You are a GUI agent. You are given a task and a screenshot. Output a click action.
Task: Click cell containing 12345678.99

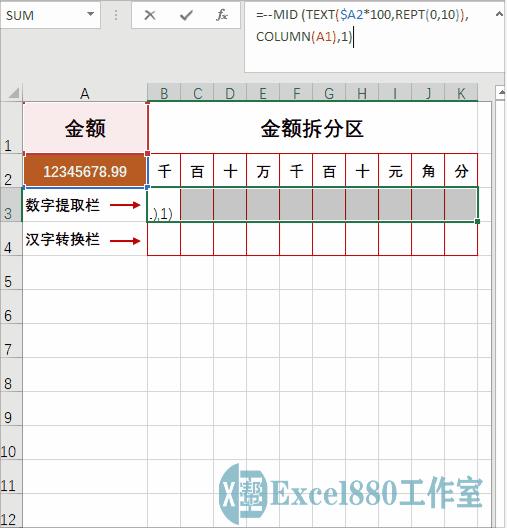[x=85, y=171]
